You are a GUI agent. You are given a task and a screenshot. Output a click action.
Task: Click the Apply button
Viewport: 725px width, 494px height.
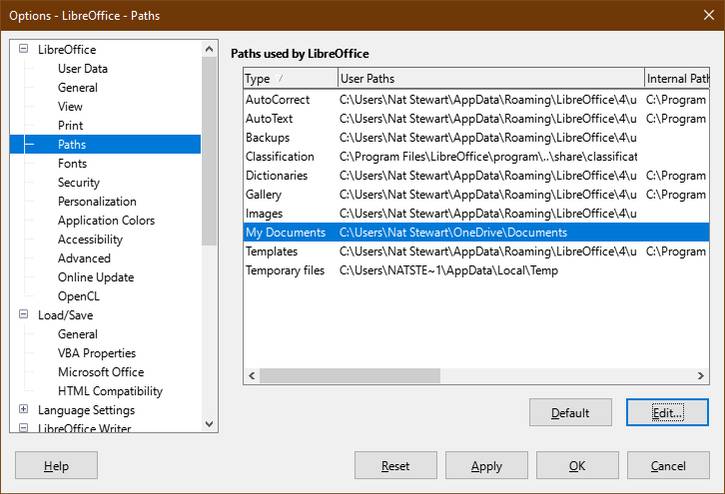(x=486, y=465)
